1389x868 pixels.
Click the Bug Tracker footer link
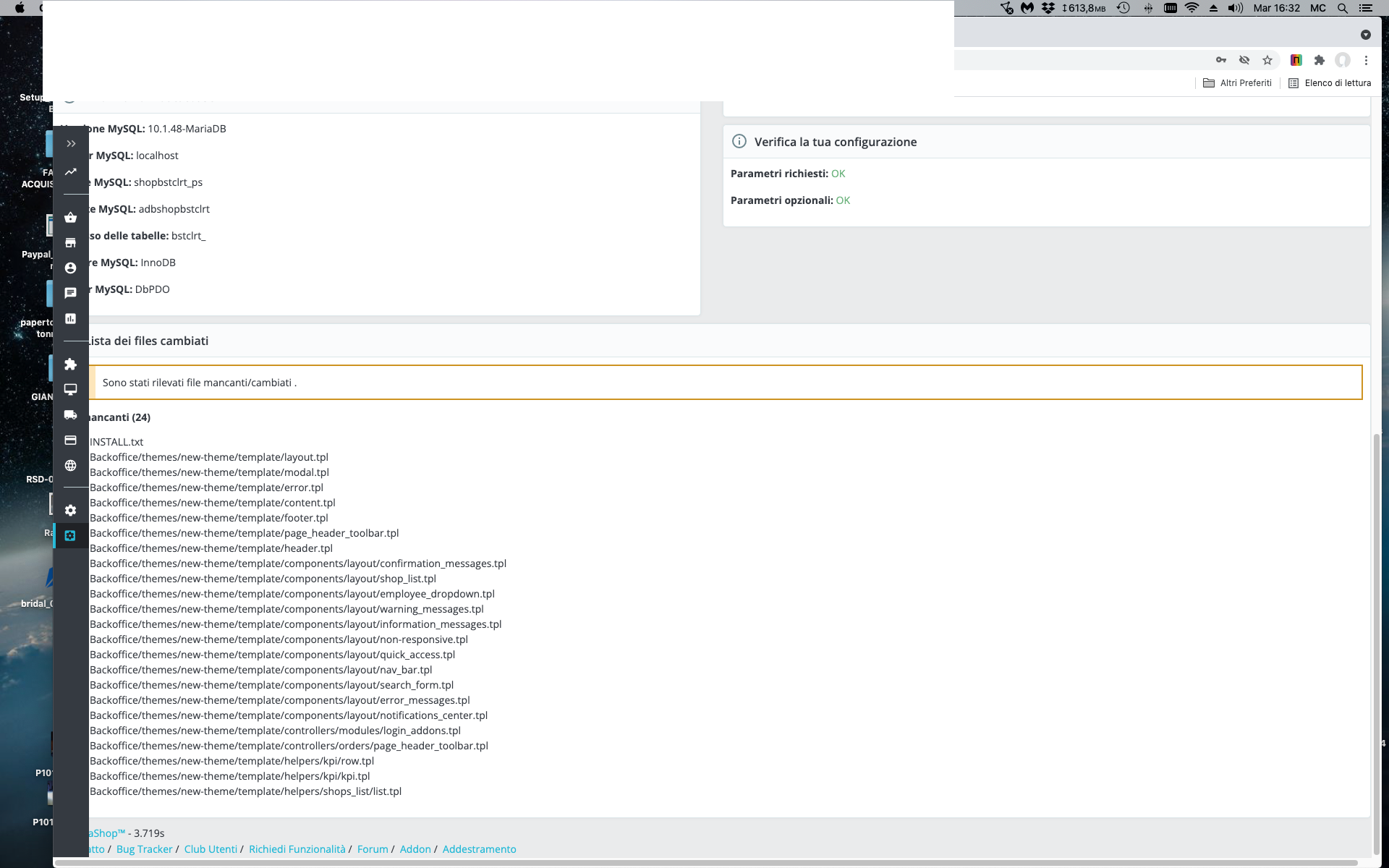(144, 849)
